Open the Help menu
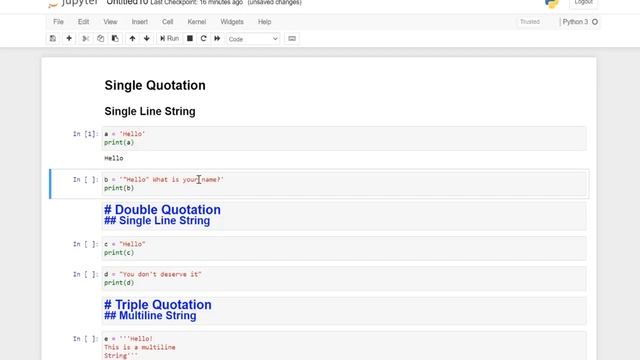Image resolution: width=640 pixels, height=360 pixels. tap(264, 22)
